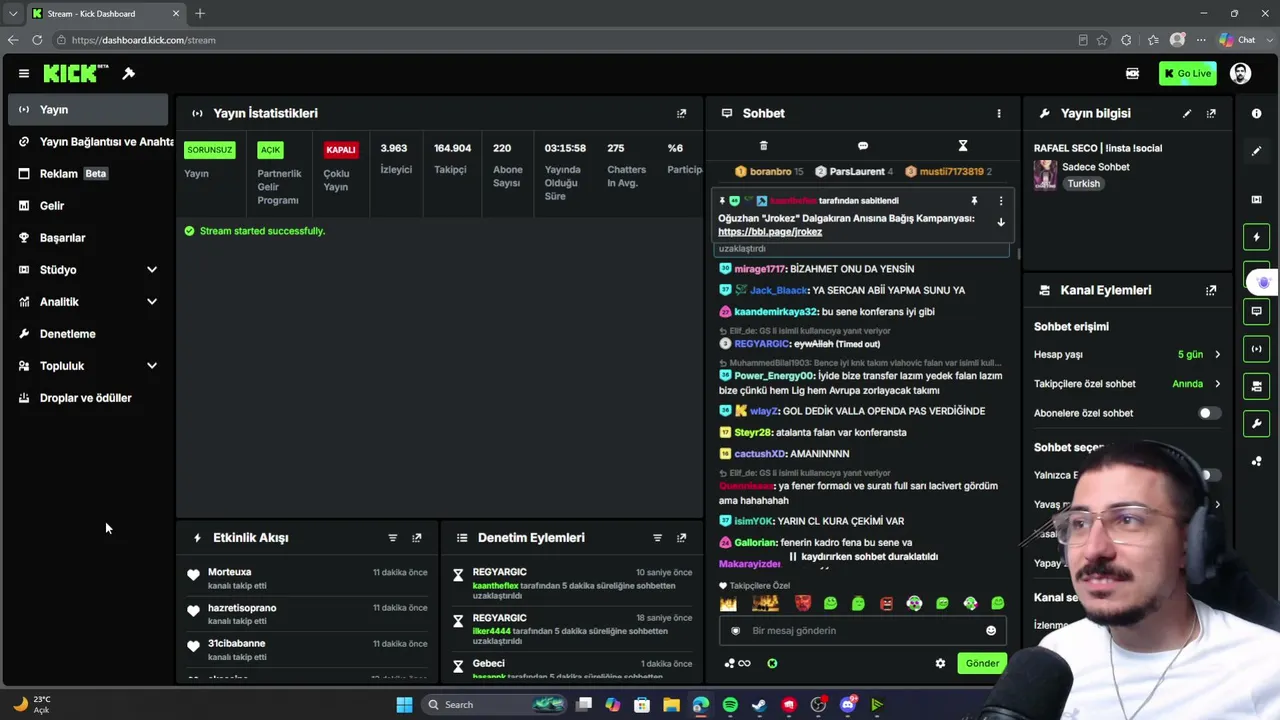Screen dimensions: 1280x720
Task: Select Yayın in the sidebar
Action: pos(88,110)
